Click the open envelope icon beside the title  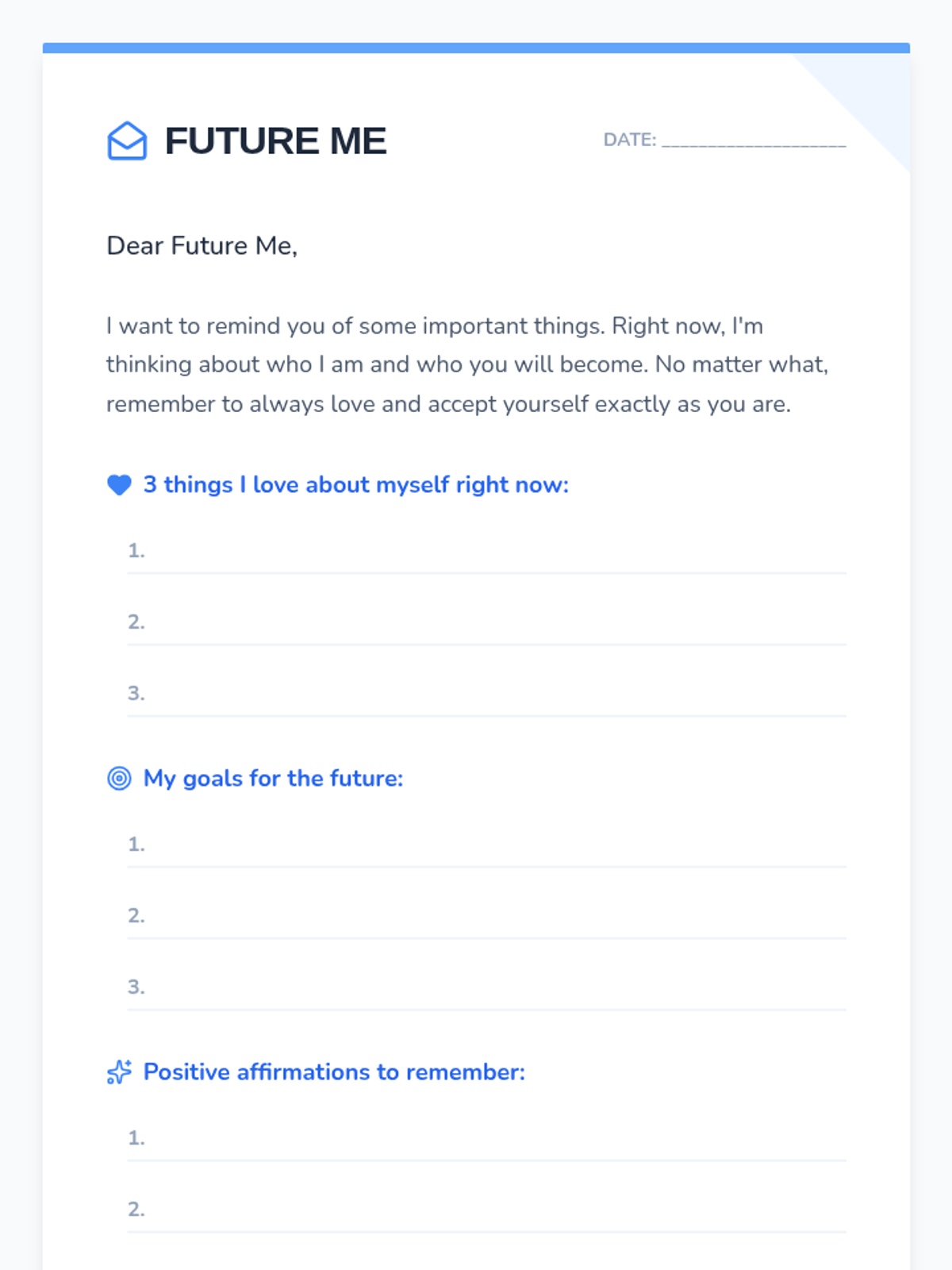coord(127,141)
